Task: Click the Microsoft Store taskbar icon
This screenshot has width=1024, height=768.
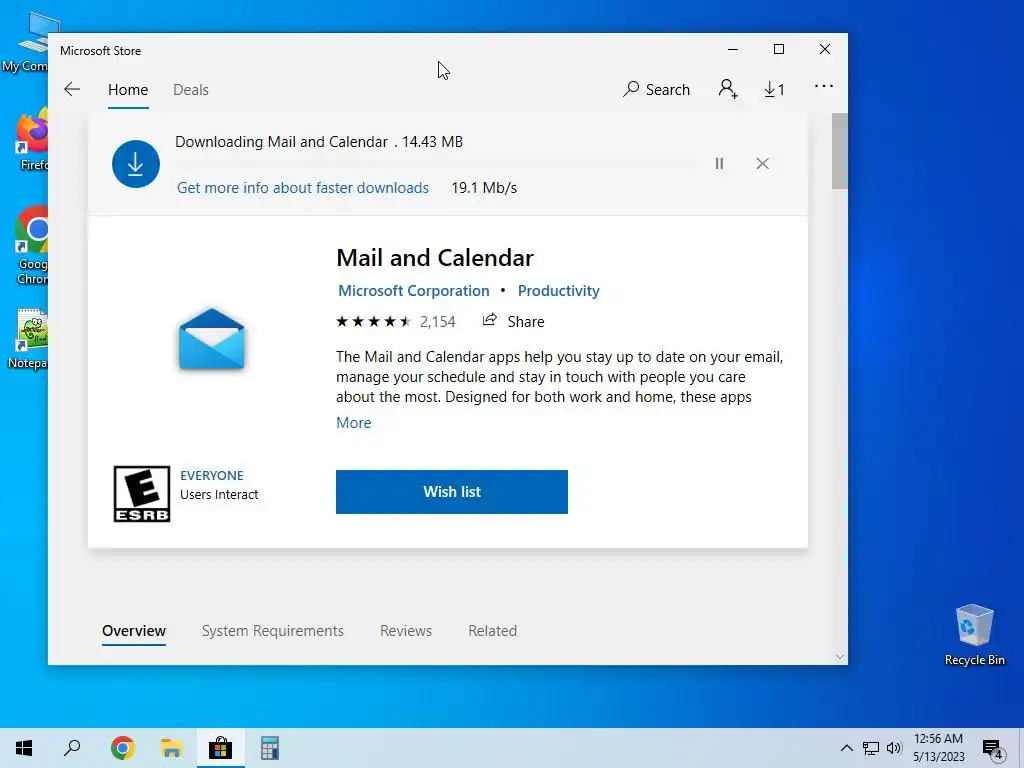Action: [x=221, y=748]
